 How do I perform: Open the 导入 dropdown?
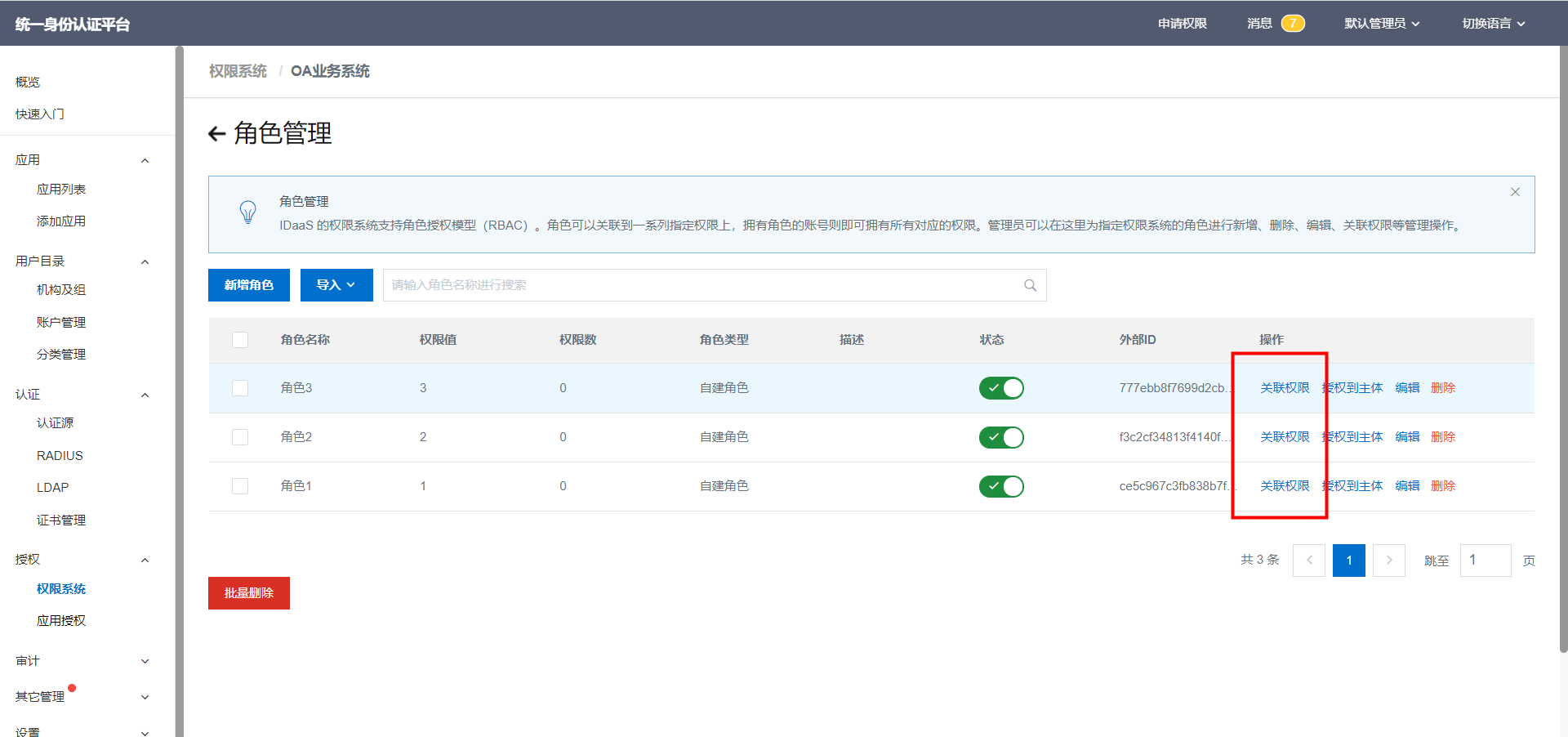pyautogui.click(x=336, y=285)
